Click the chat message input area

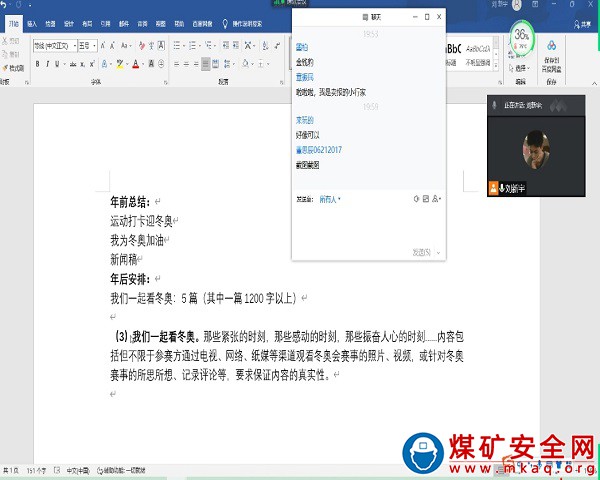[368, 225]
